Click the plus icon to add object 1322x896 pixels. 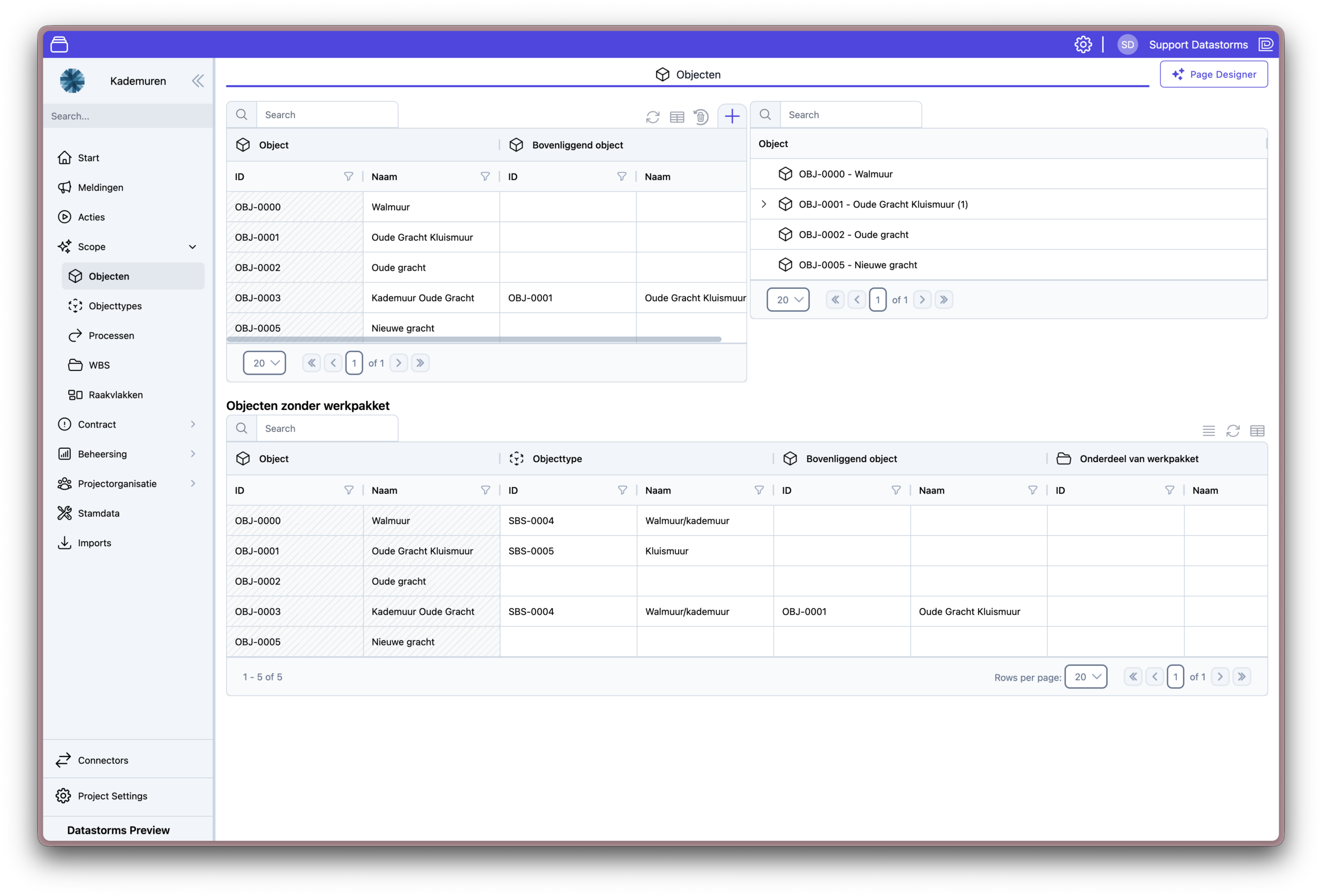(x=732, y=116)
